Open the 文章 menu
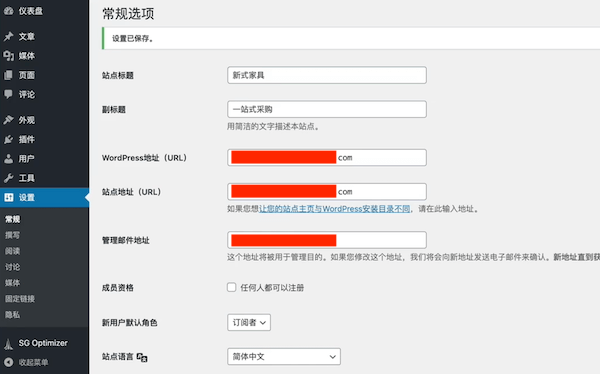The image size is (600, 374). click(44, 37)
